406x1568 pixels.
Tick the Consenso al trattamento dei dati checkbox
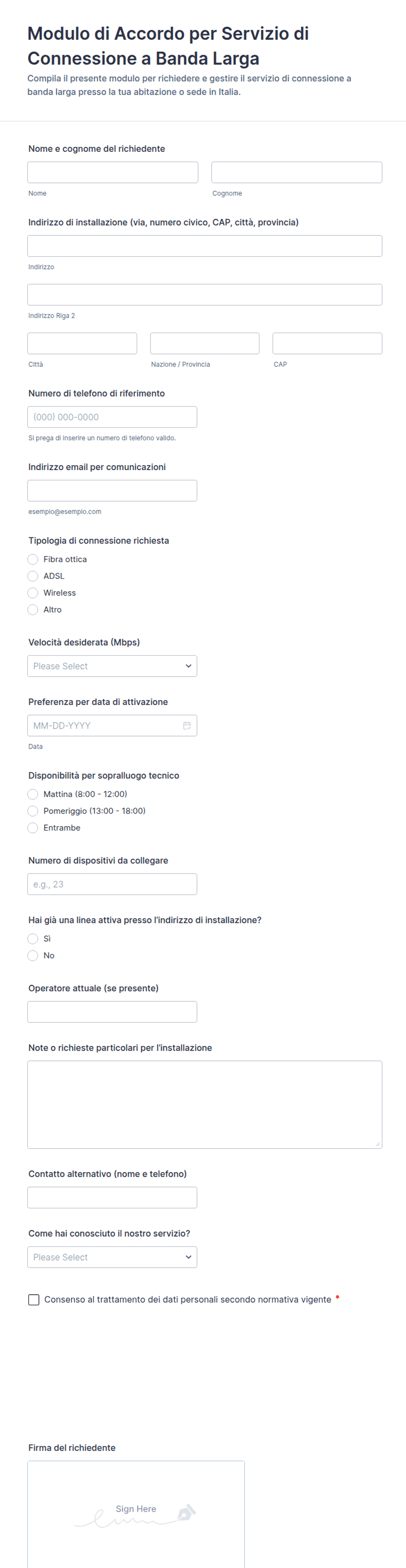(34, 1300)
